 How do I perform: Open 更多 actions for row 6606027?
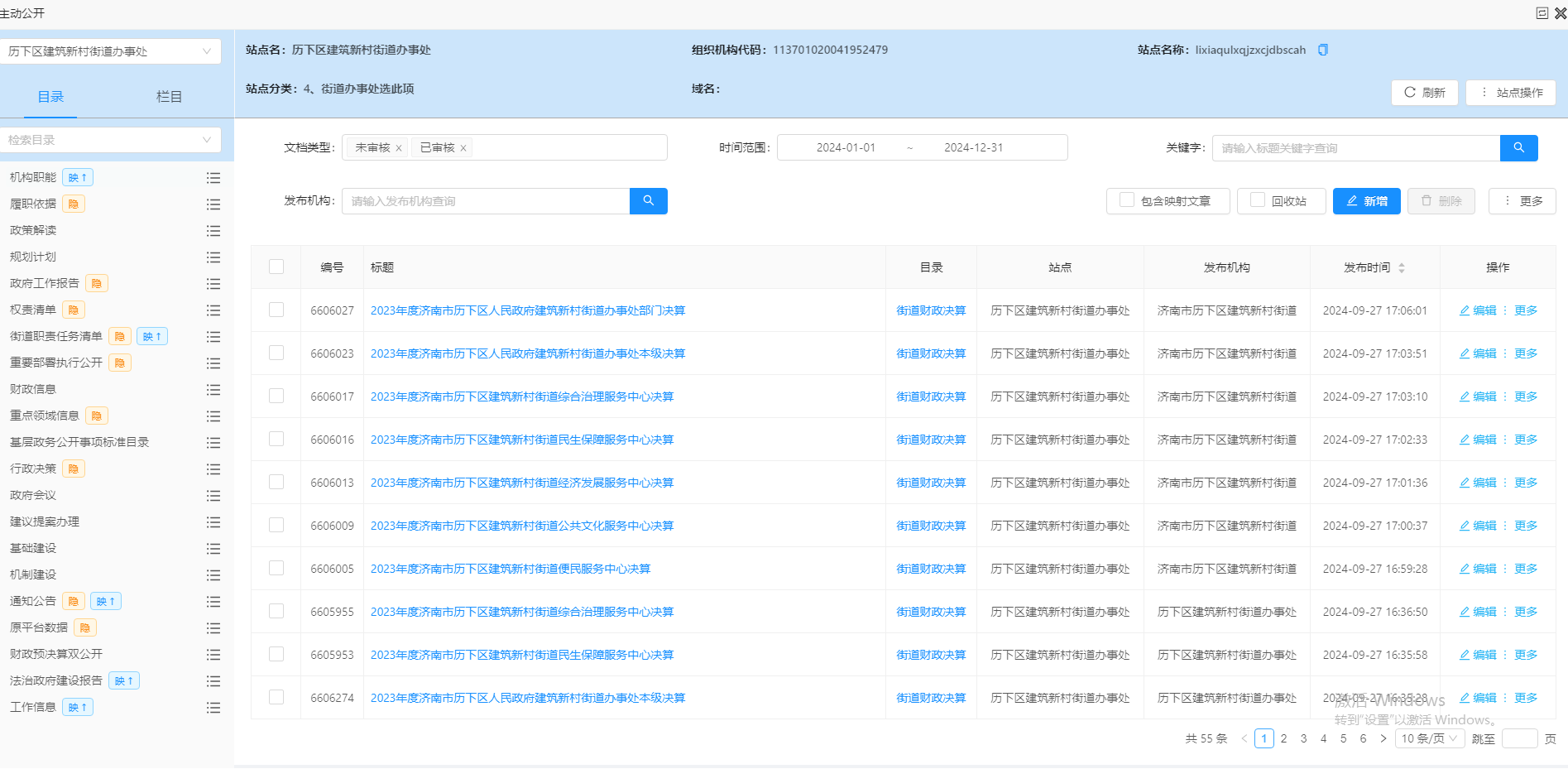(x=1525, y=310)
